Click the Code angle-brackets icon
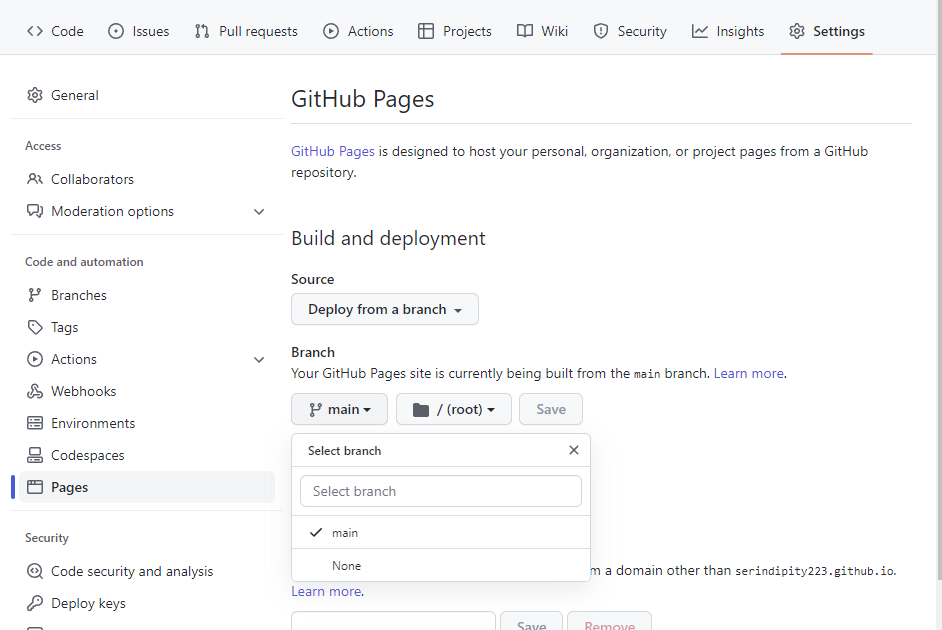 point(35,31)
